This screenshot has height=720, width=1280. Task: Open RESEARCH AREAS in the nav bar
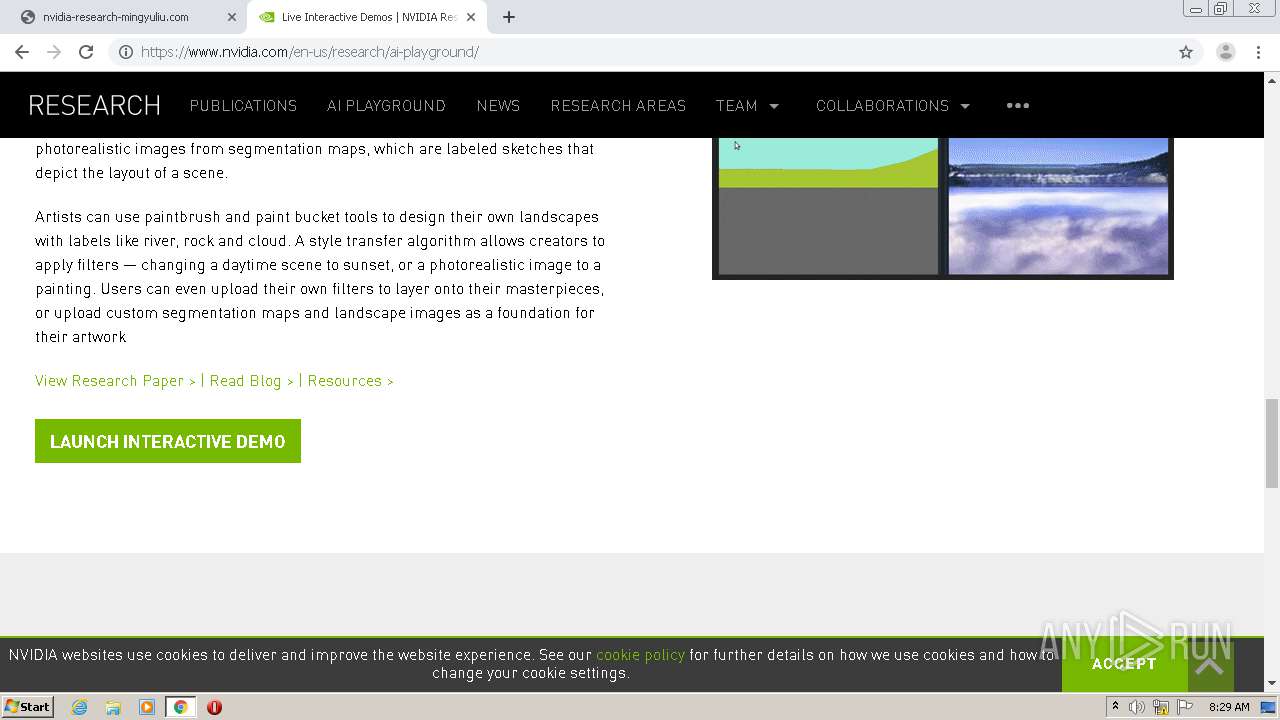pos(618,105)
